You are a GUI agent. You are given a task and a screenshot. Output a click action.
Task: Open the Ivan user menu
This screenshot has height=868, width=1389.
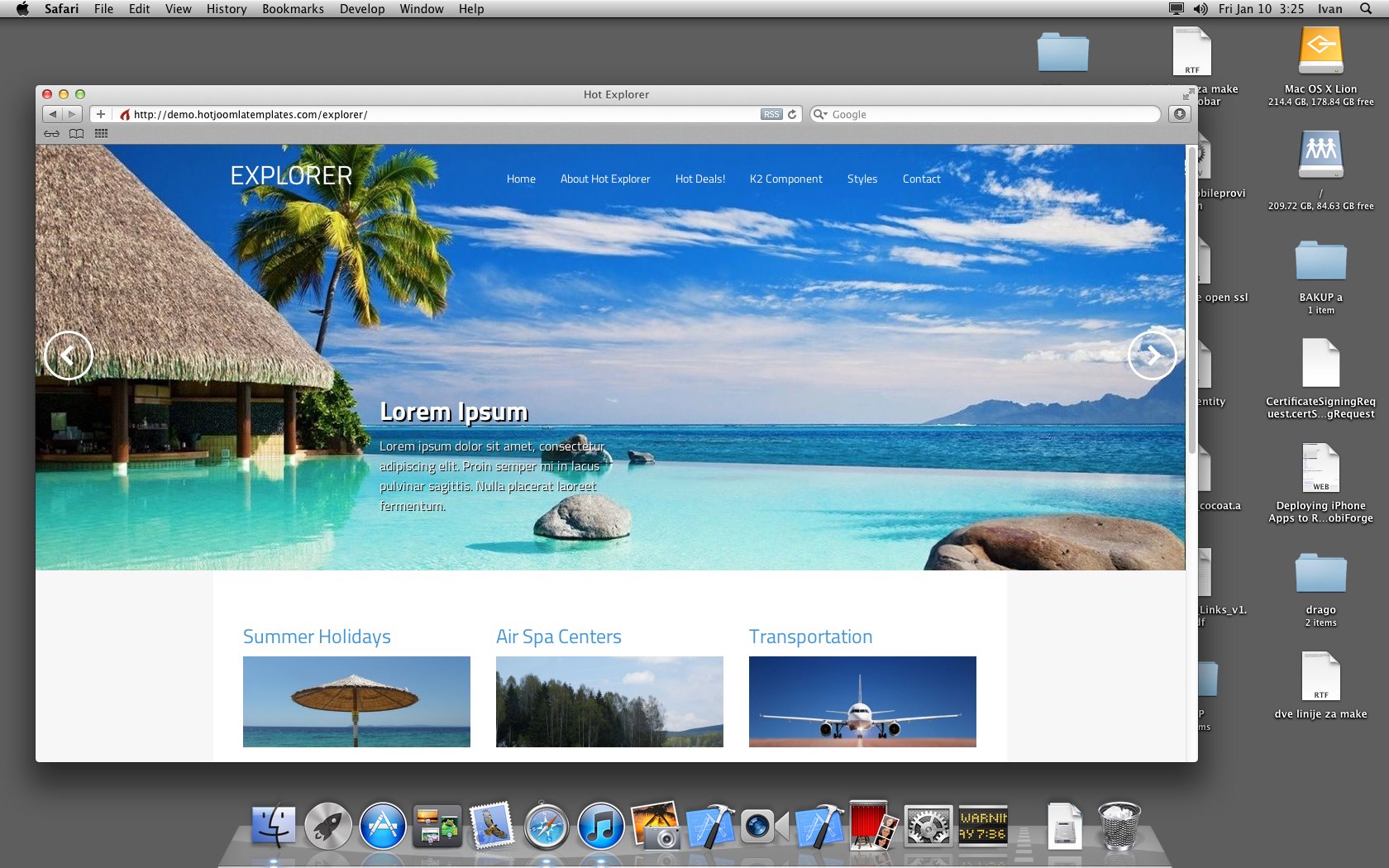click(x=1330, y=8)
